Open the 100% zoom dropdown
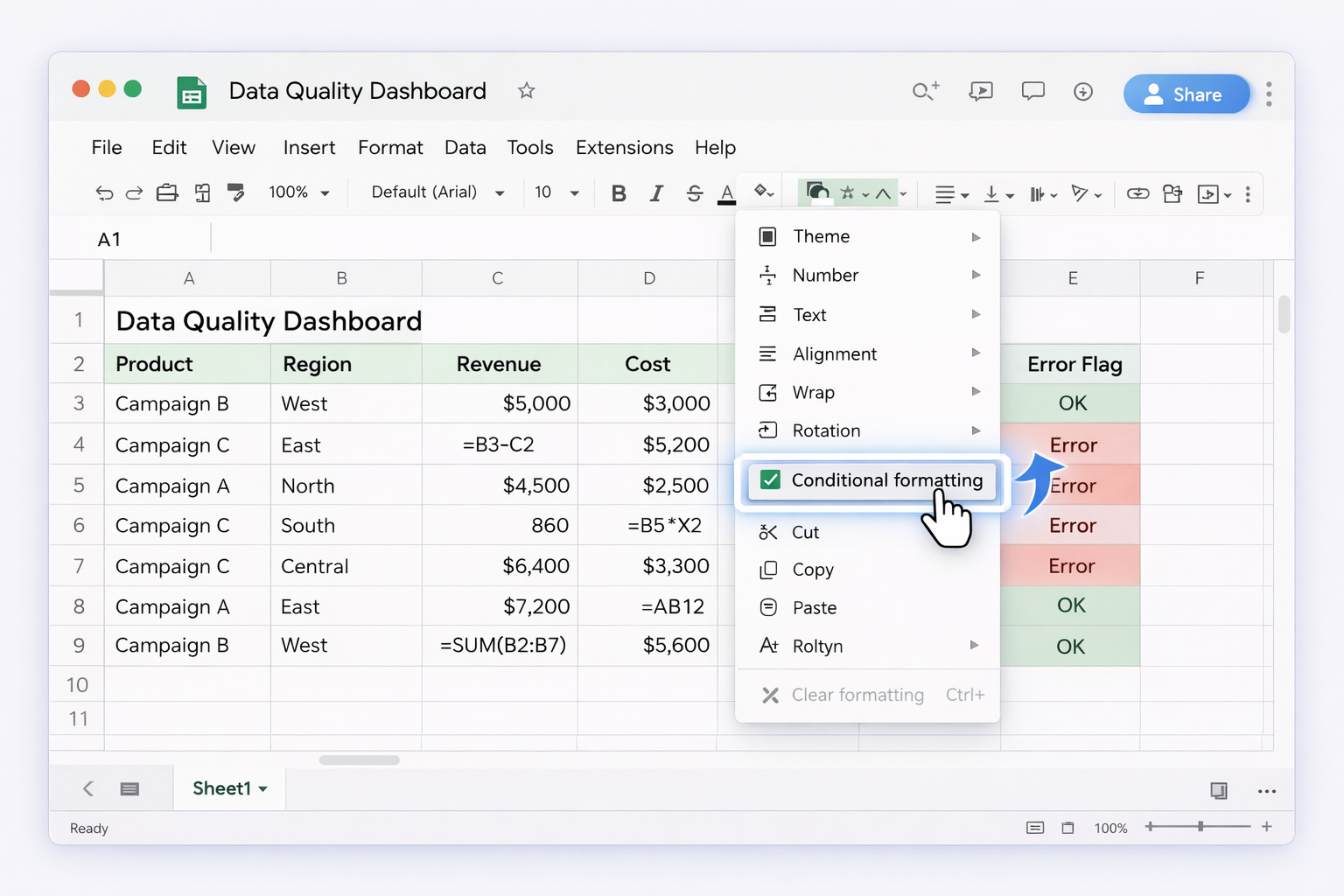This screenshot has height=896, width=1344. pyautogui.click(x=299, y=192)
